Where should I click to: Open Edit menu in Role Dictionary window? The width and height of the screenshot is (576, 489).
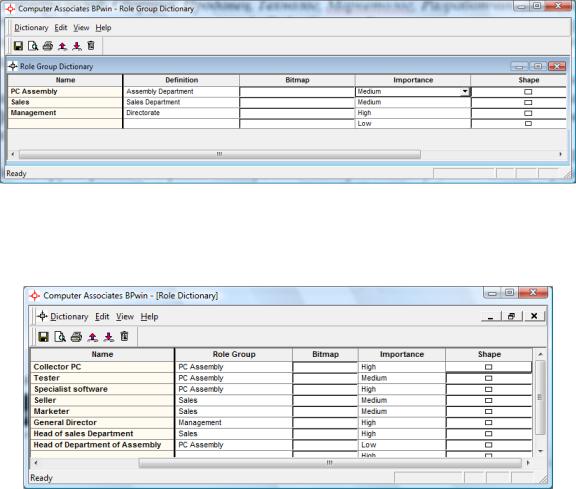[x=102, y=316]
